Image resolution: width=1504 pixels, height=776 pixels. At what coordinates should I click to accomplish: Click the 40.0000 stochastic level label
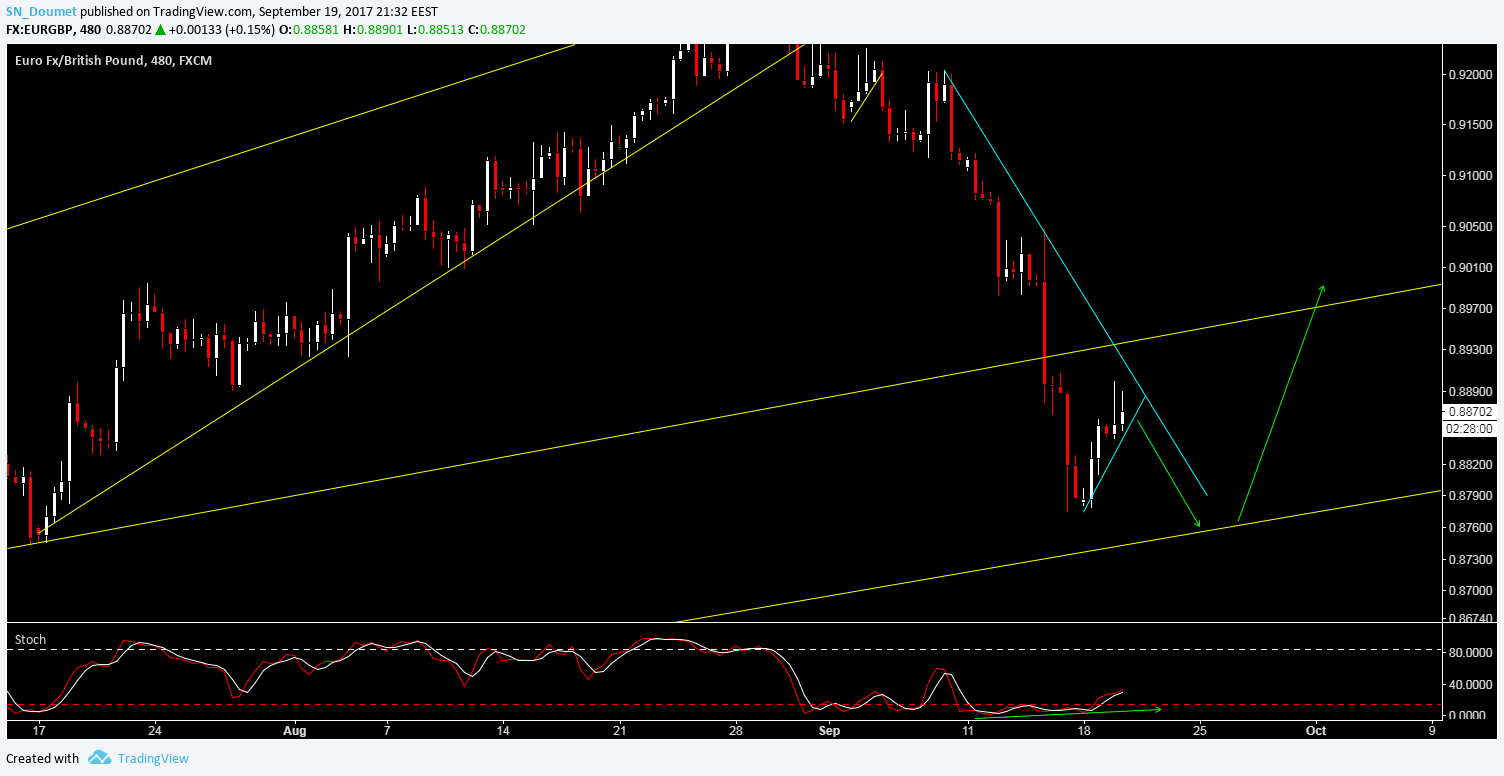click(x=1471, y=685)
